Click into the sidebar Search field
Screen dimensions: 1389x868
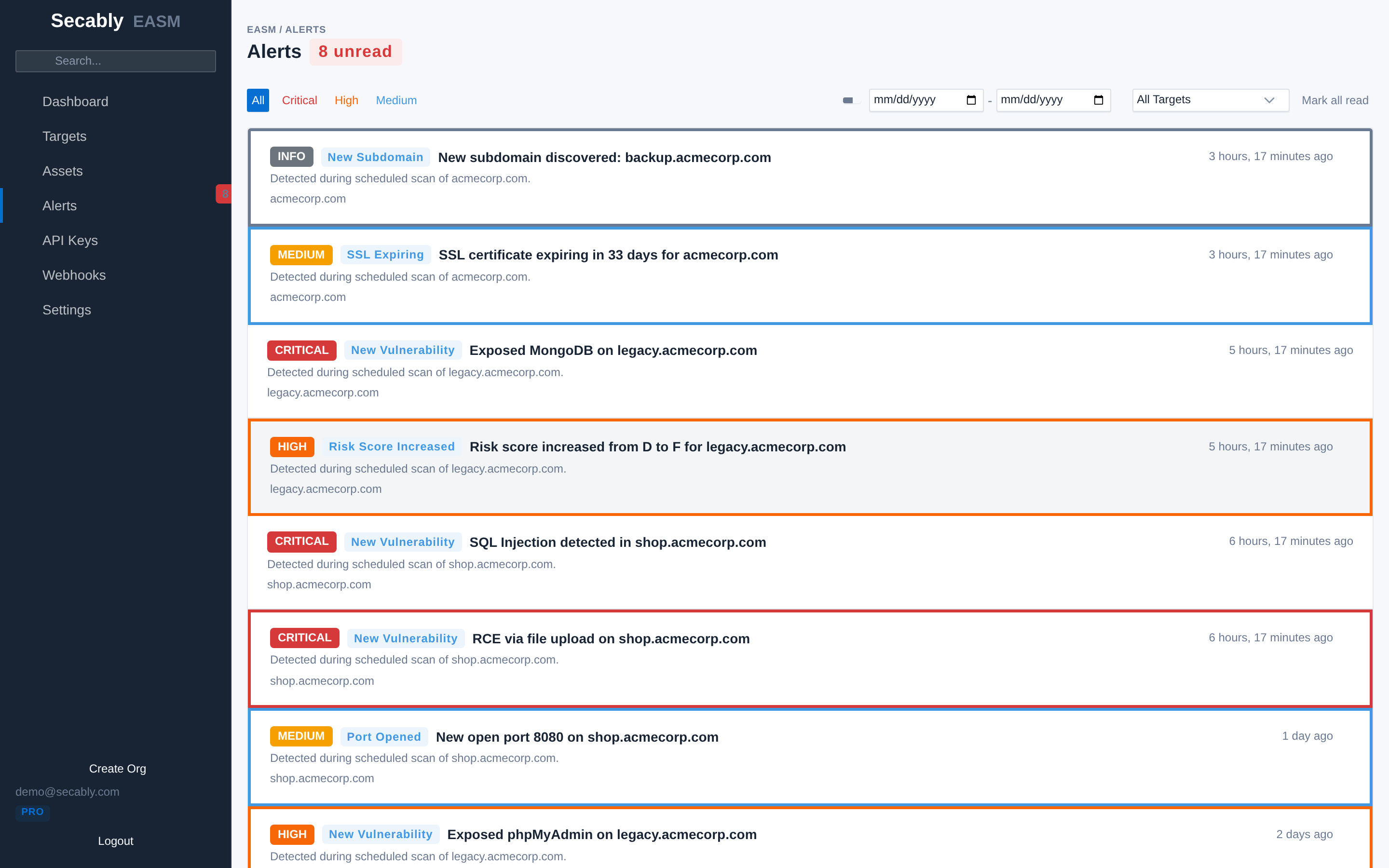(115, 61)
